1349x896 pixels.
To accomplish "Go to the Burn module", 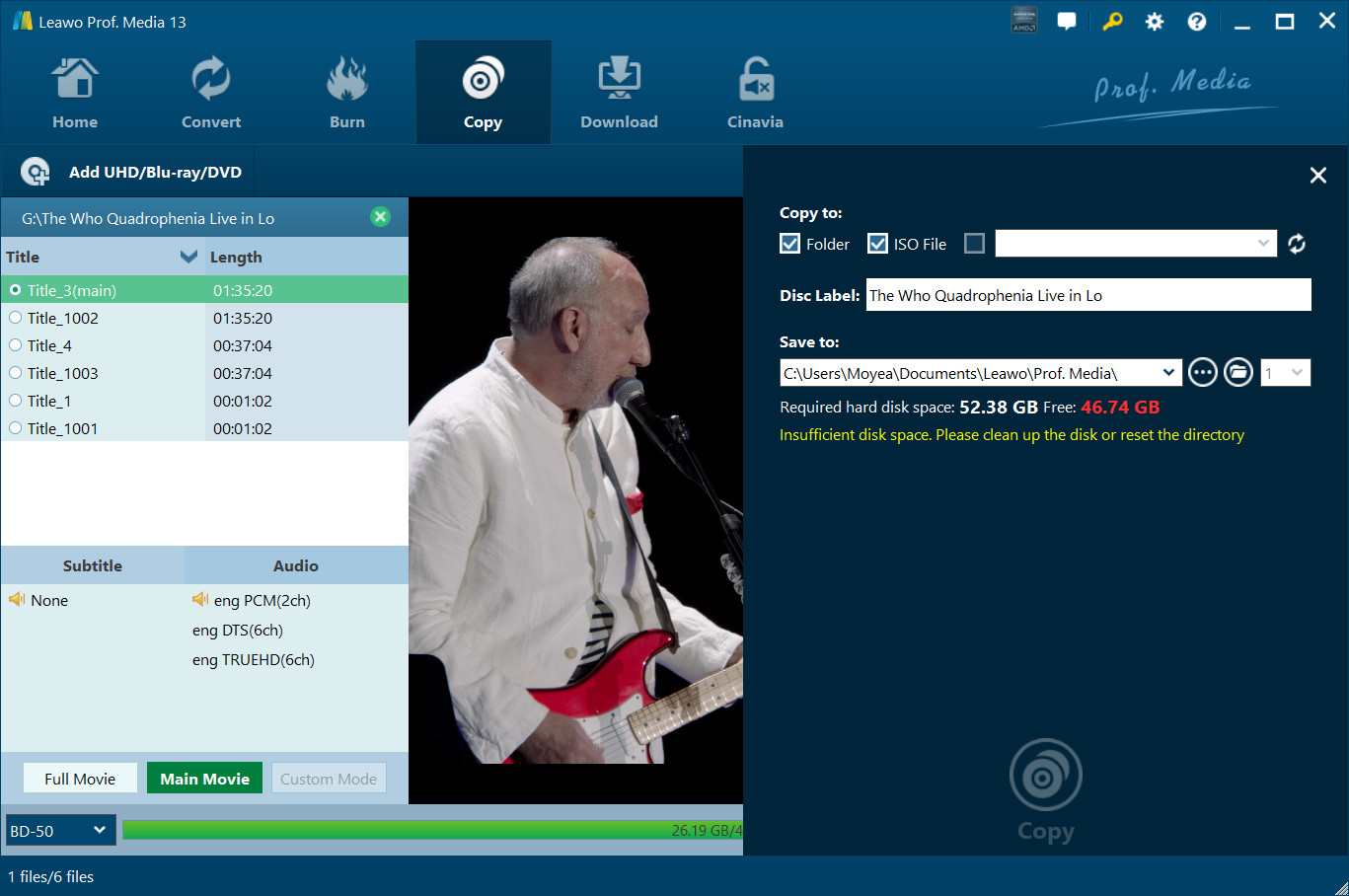I will coord(347,94).
